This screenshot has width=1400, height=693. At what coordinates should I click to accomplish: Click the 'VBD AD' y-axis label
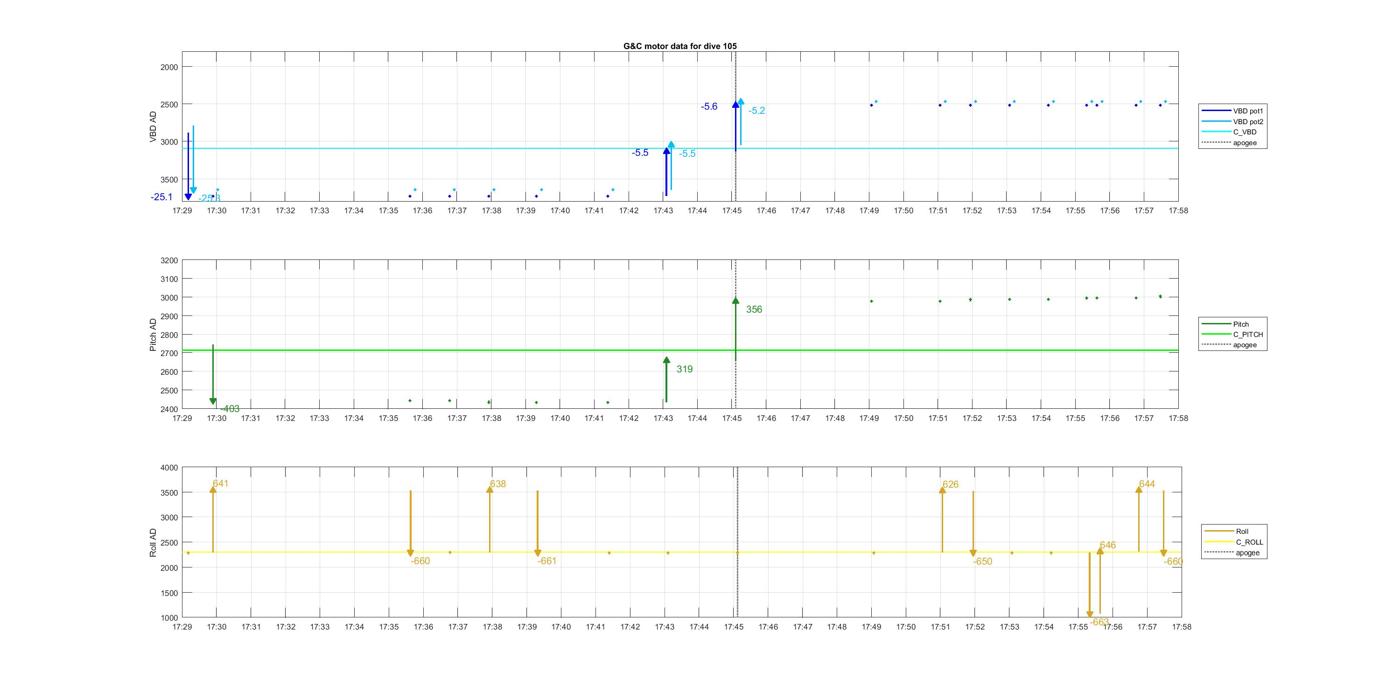tap(154, 128)
